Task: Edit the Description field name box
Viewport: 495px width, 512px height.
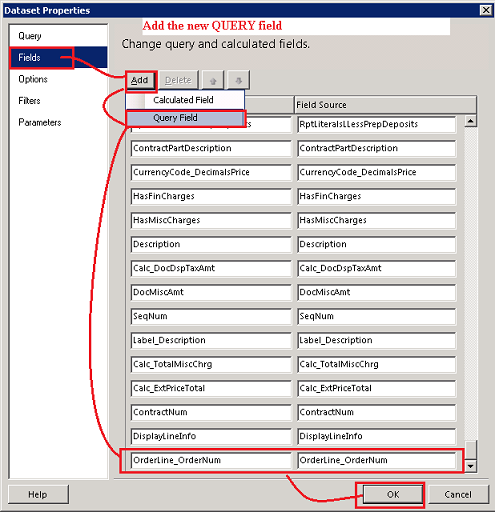Action: click(x=211, y=244)
